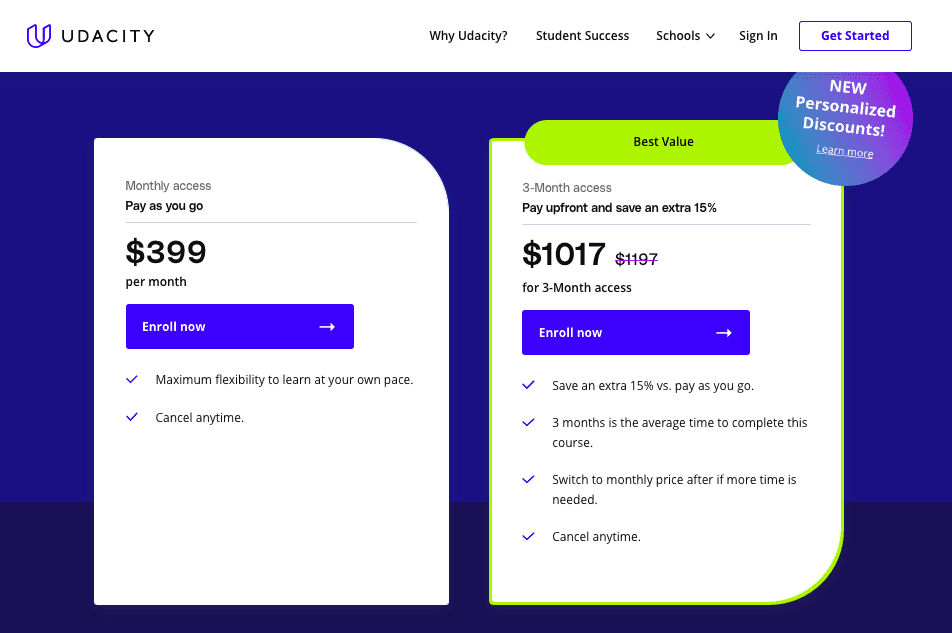Screen dimensions: 952x633
Task: Click the checkmark next to 'Maximum flexibility' text
Action: 131,379
